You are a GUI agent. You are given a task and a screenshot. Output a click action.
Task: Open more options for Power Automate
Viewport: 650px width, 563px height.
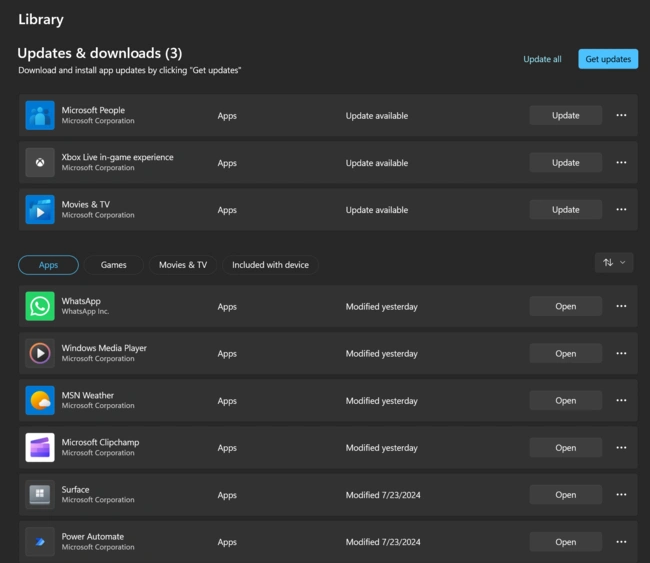coord(621,542)
